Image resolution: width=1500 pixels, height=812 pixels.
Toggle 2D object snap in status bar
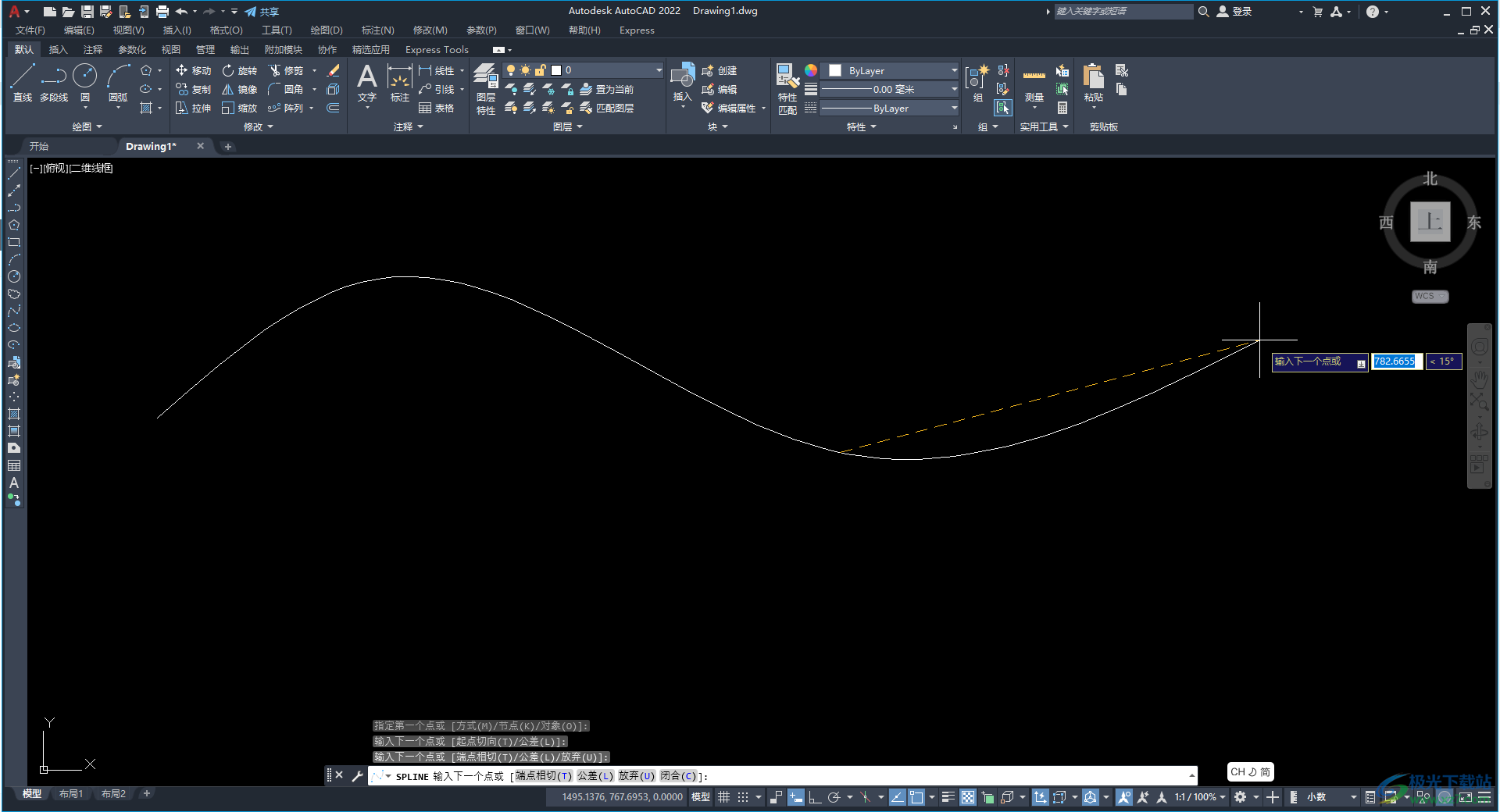click(x=916, y=797)
